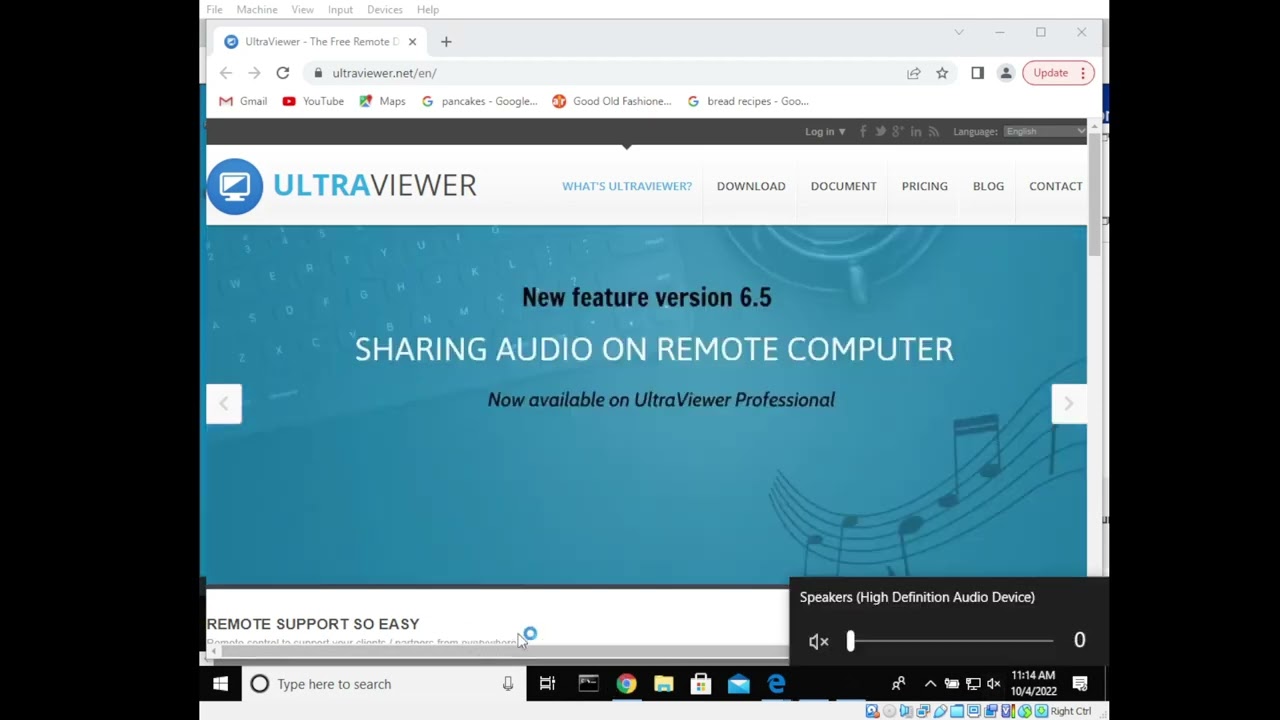Go to the Download page
This screenshot has height=720, width=1280.
tap(751, 186)
